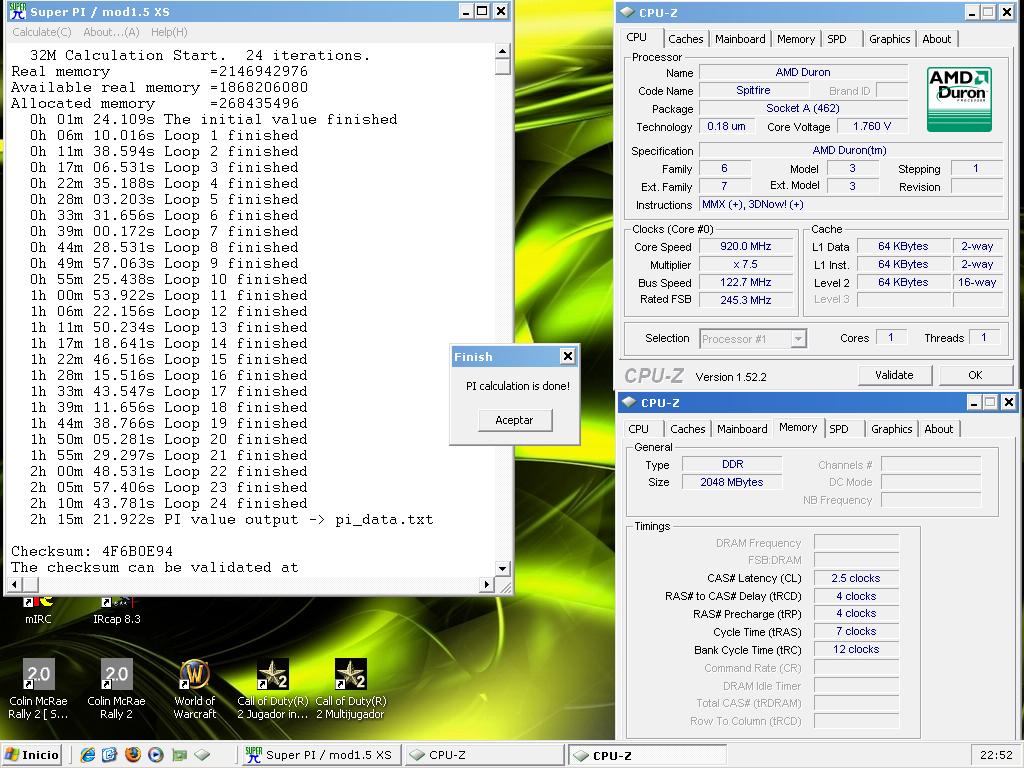Select Mainboard tab in lower CPU-Z window

click(x=742, y=429)
